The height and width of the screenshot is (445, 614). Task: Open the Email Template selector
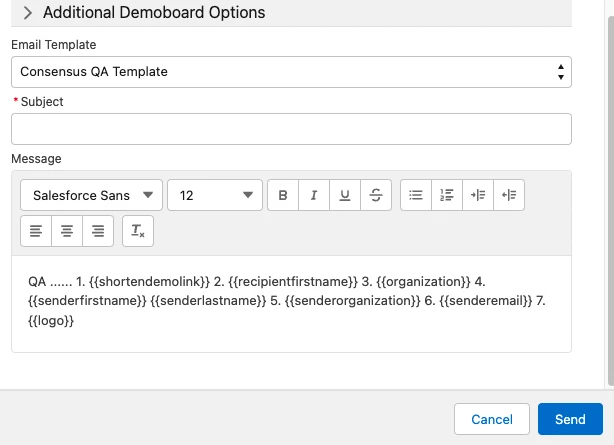click(291, 72)
